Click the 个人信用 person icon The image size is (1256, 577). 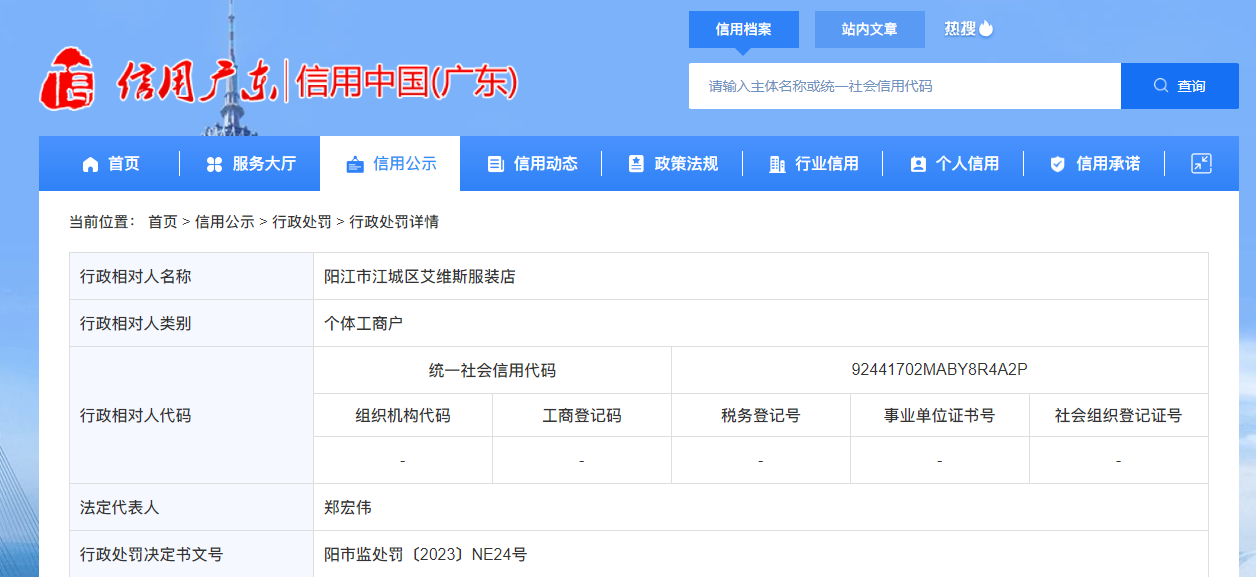918,164
